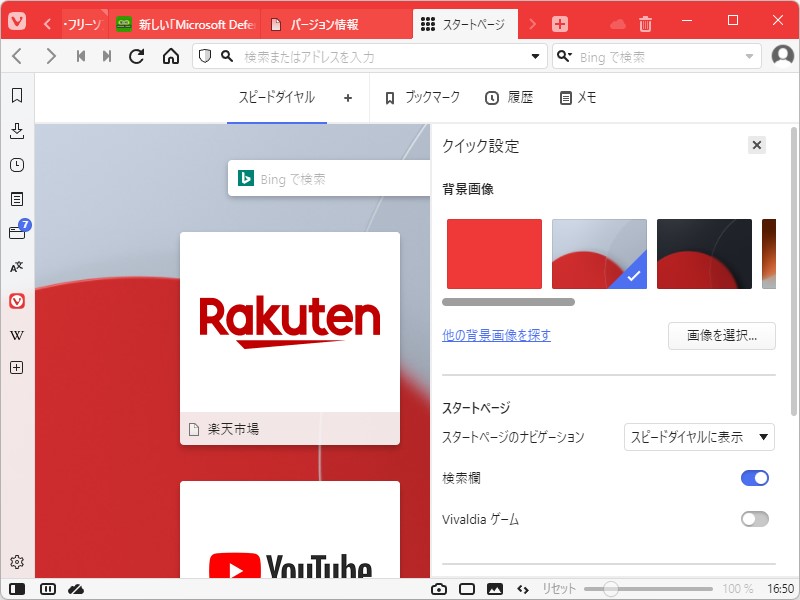Add a new web panel with the plus icon
800x600 pixels.
pyautogui.click(x=16, y=367)
